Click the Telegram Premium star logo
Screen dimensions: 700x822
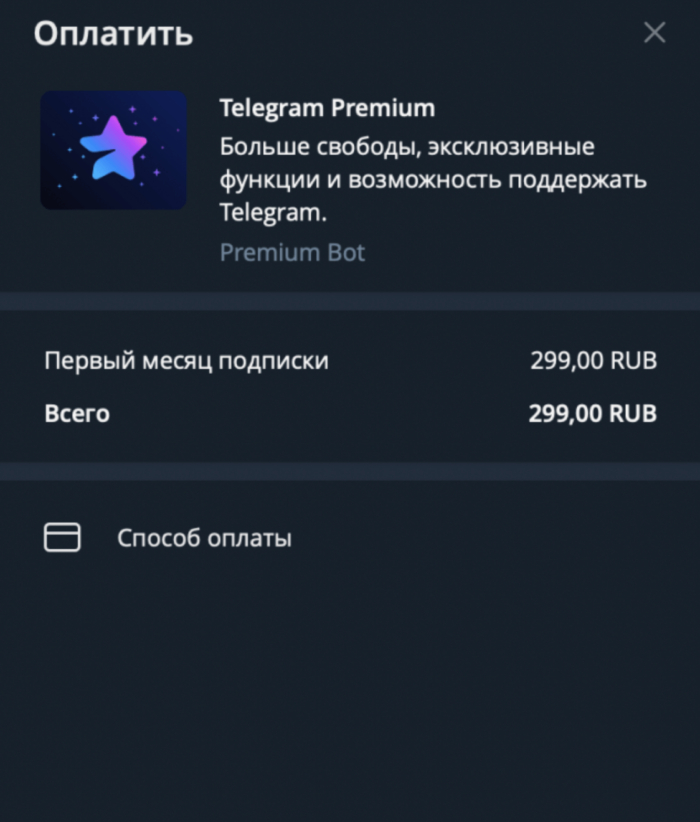[x=113, y=148]
